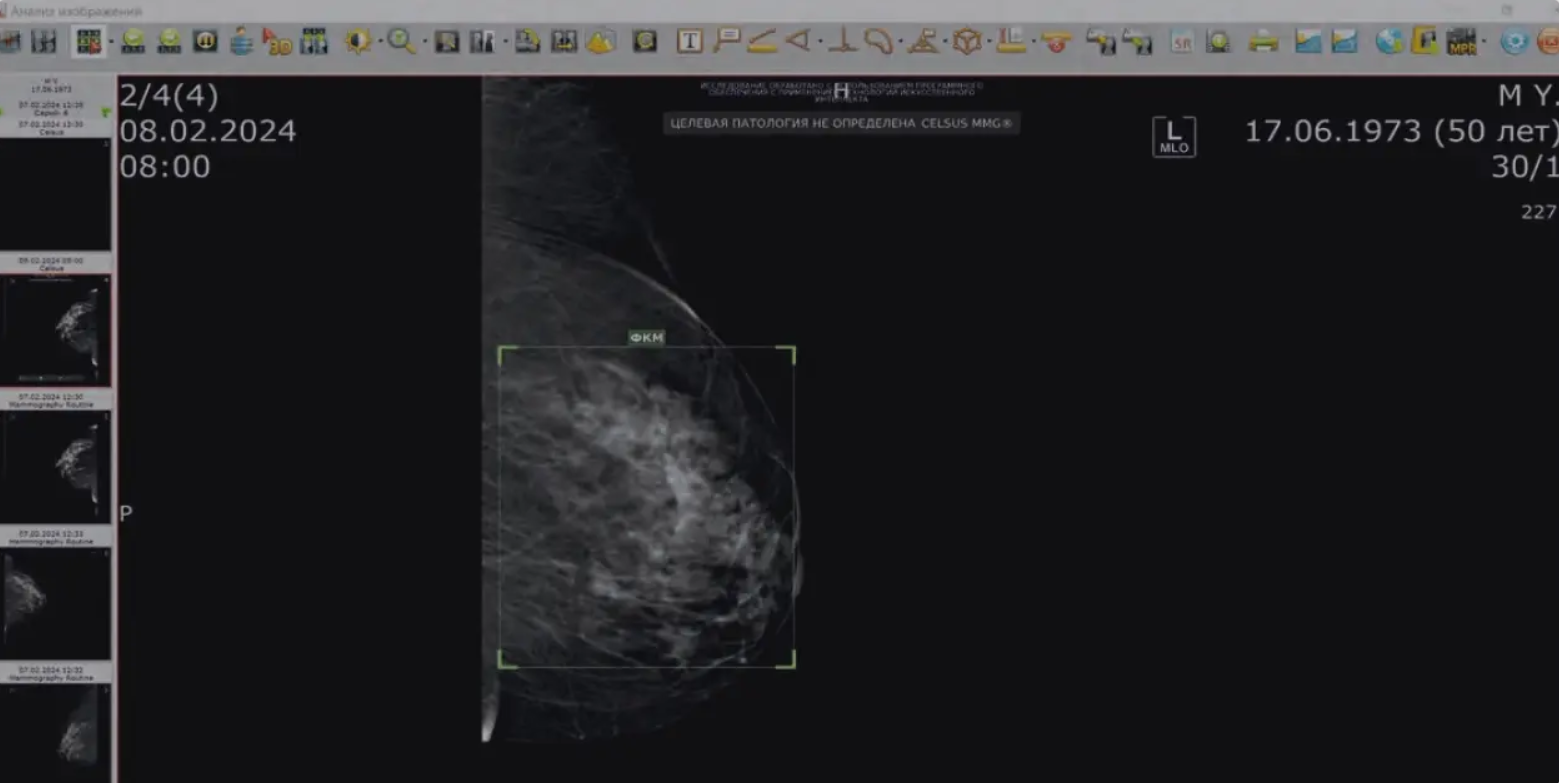
Task: Click the settings gear icon in toolbar
Action: [x=1514, y=41]
